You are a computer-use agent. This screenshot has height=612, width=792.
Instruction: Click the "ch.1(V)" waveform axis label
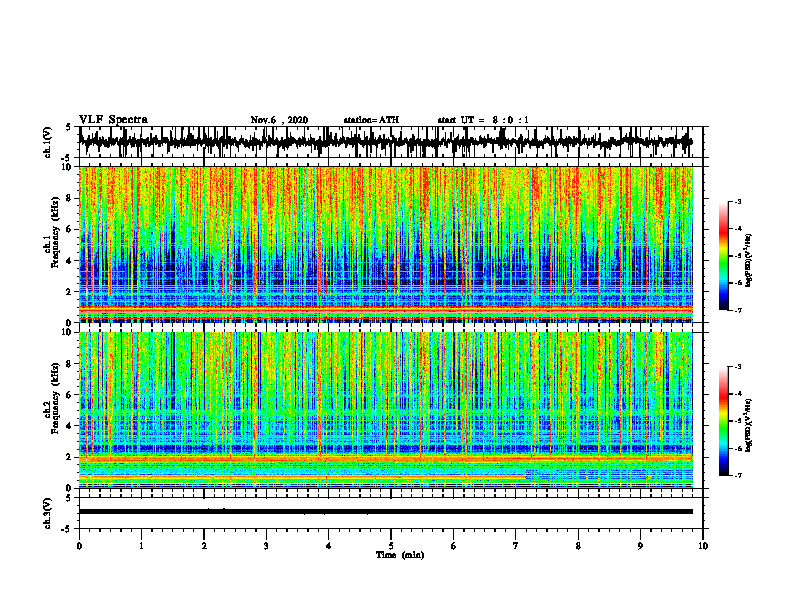pos(48,142)
